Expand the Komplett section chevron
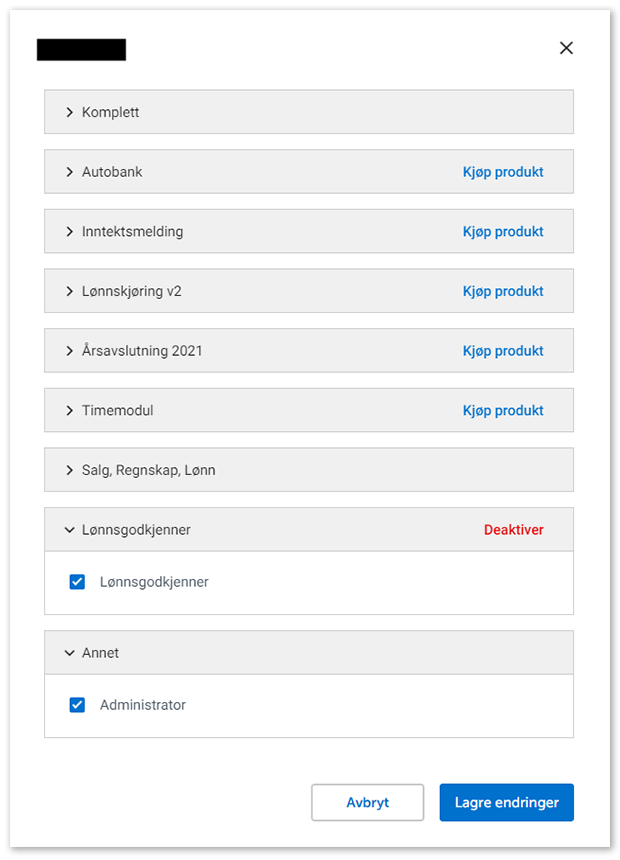The image size is (620, 860). [70, 112]
